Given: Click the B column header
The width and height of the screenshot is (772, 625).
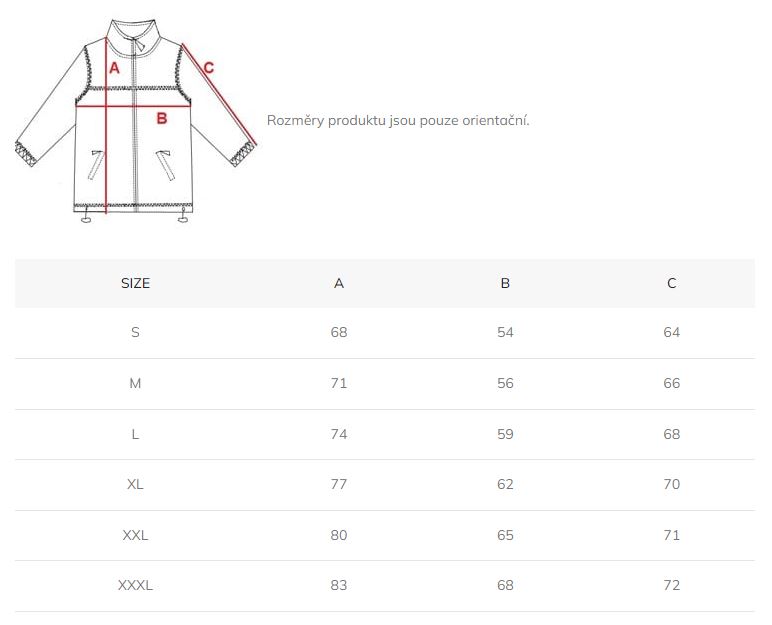Looking at the screenshot, I should pyautogui.click(x=505, y=283).
